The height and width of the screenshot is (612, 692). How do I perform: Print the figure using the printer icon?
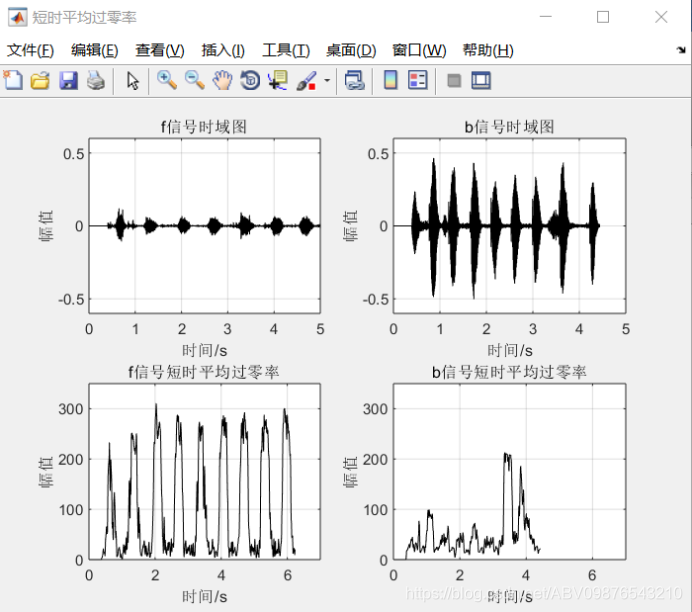(x=96, y=81)
